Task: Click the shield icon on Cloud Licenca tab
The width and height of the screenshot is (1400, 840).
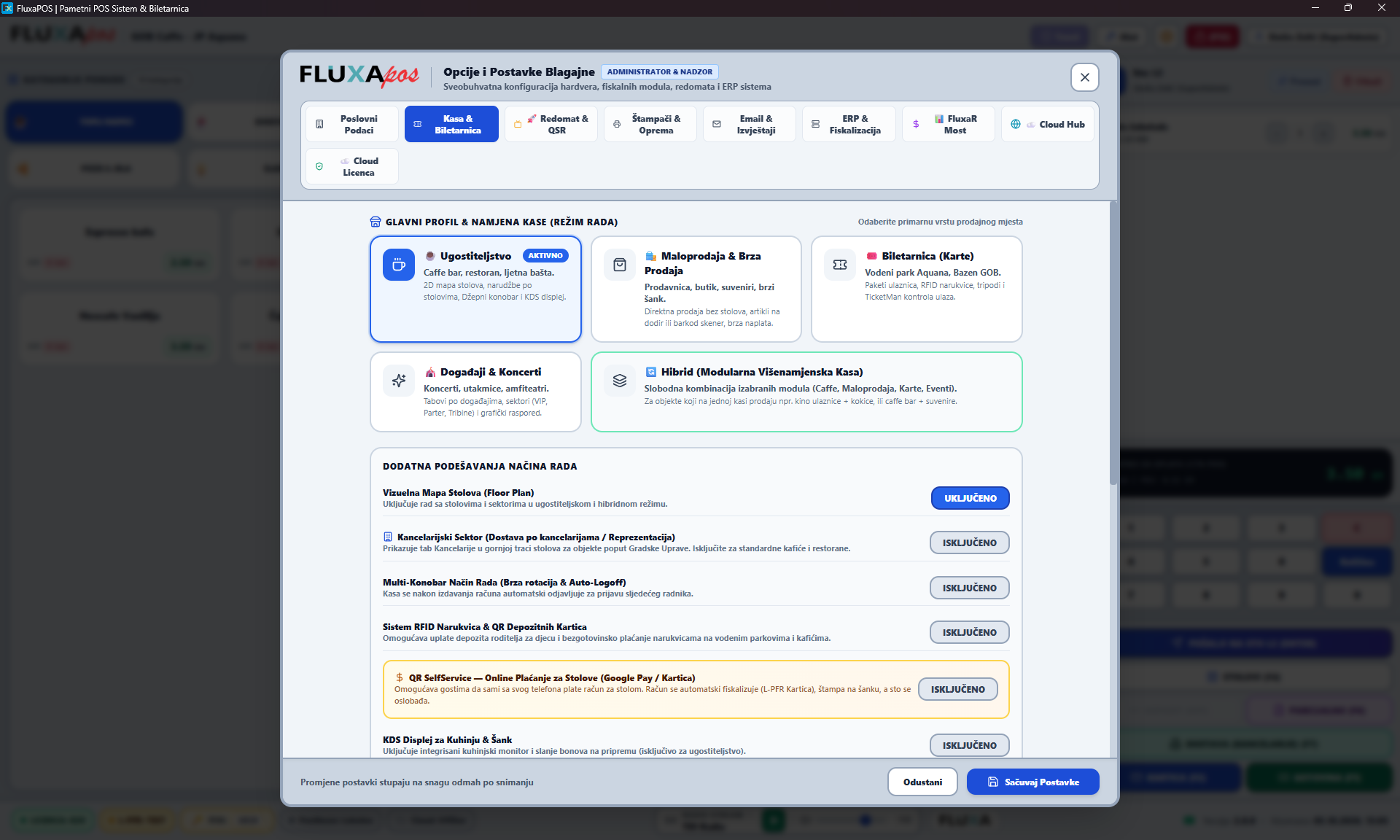Action: pos(319,166)
